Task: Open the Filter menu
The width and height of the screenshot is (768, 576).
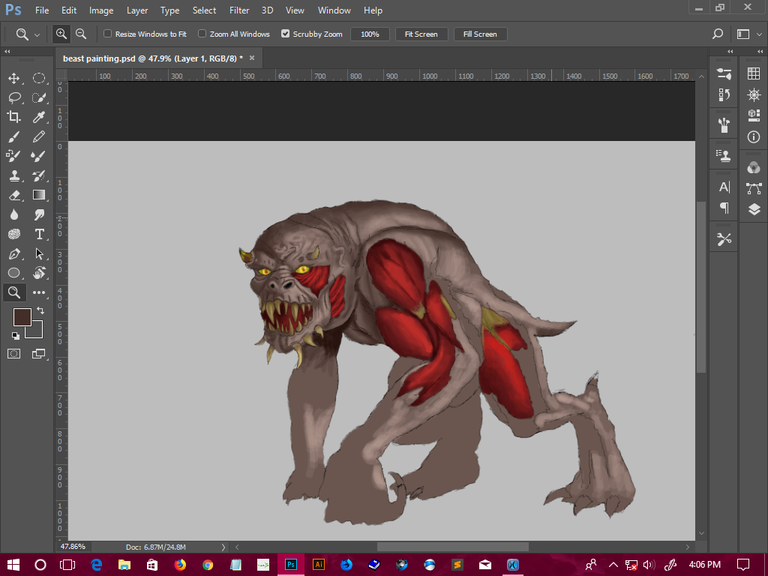Action: [x=239, y=10]
